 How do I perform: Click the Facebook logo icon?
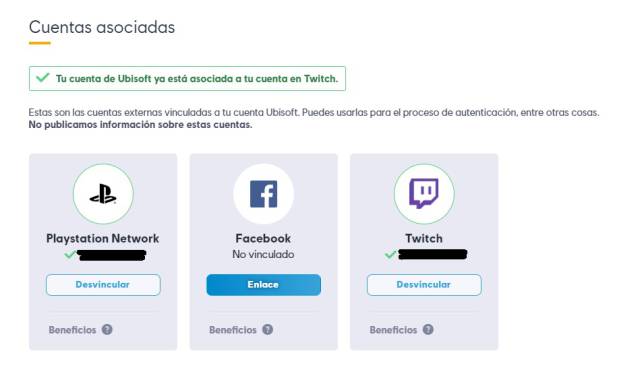(264, 194)
